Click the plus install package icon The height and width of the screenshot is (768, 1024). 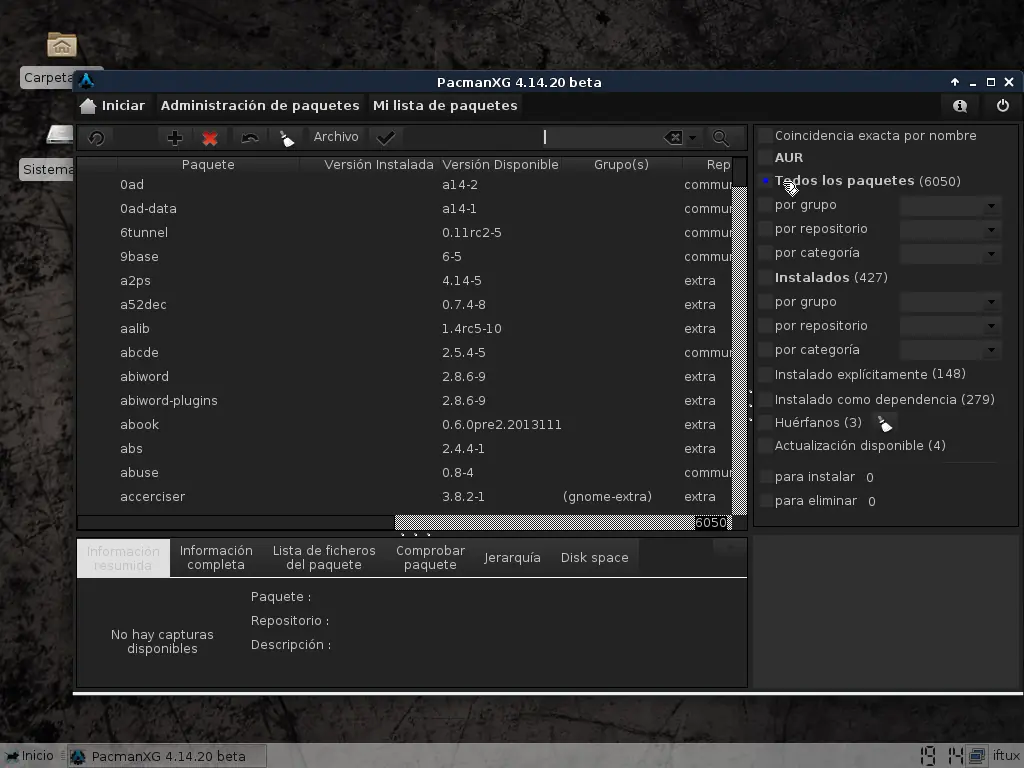(174, 138)
